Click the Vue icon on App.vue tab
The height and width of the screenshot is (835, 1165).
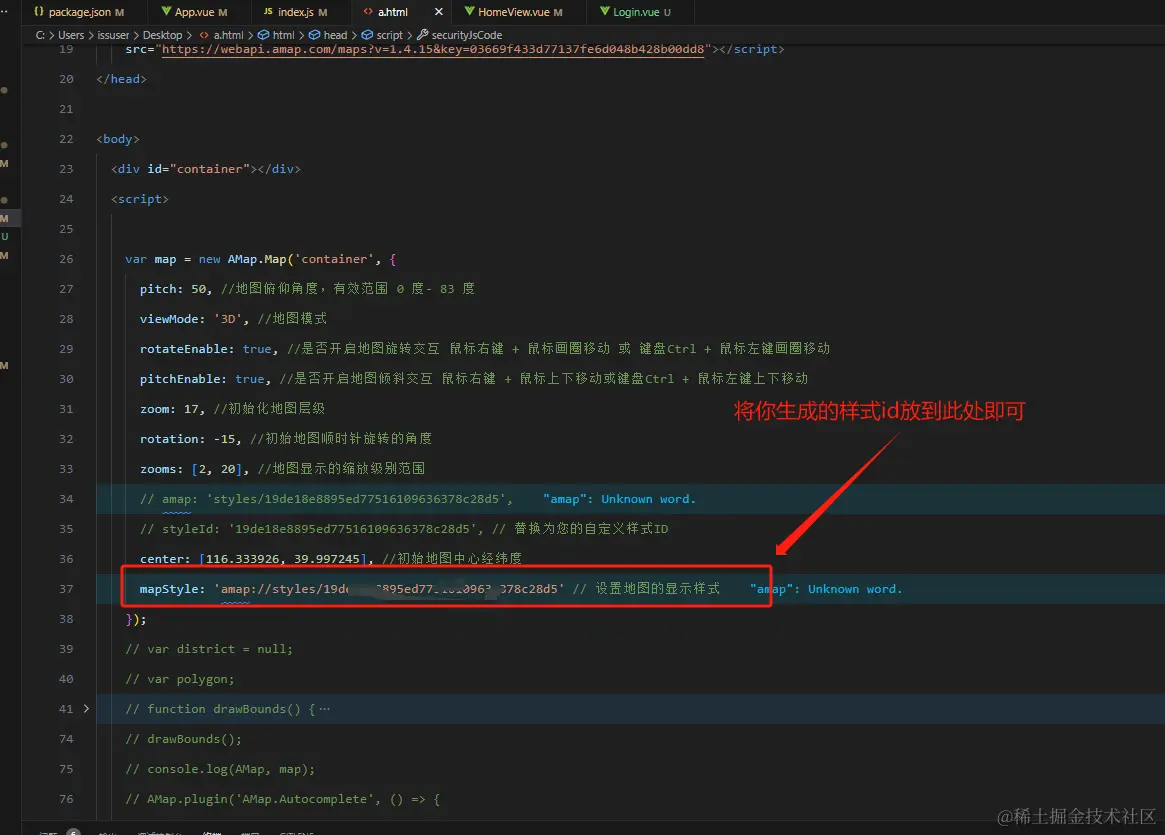click(x=166, y=11)
